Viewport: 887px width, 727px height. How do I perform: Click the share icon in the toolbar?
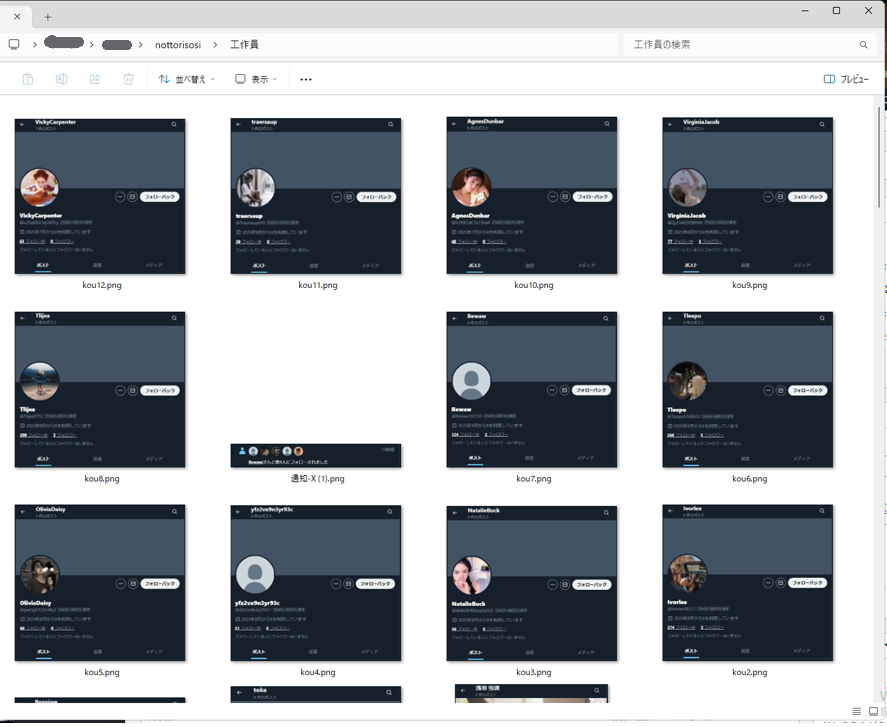click(95, 79)
